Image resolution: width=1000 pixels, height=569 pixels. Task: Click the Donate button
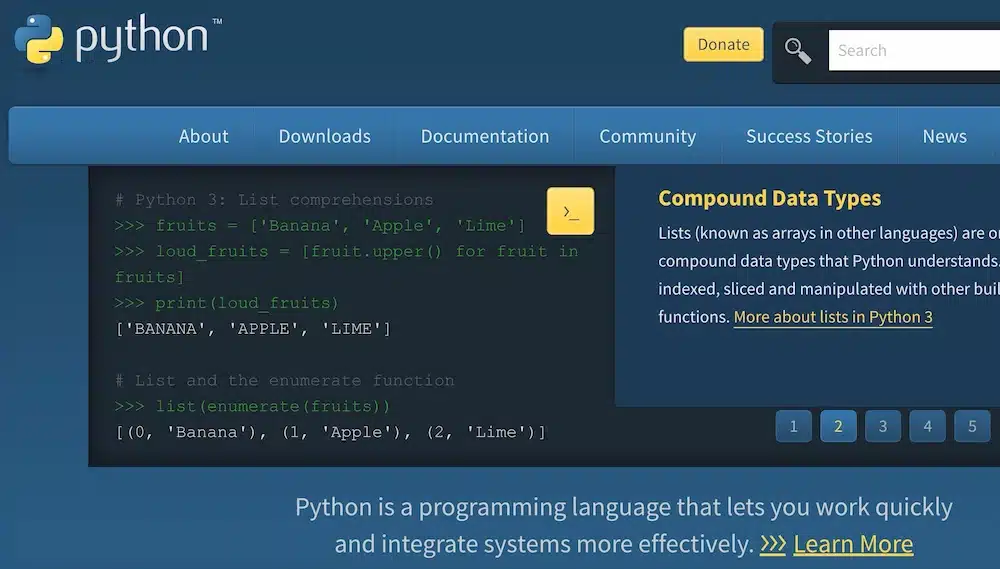pyautogui.click(x=723, y=45)
